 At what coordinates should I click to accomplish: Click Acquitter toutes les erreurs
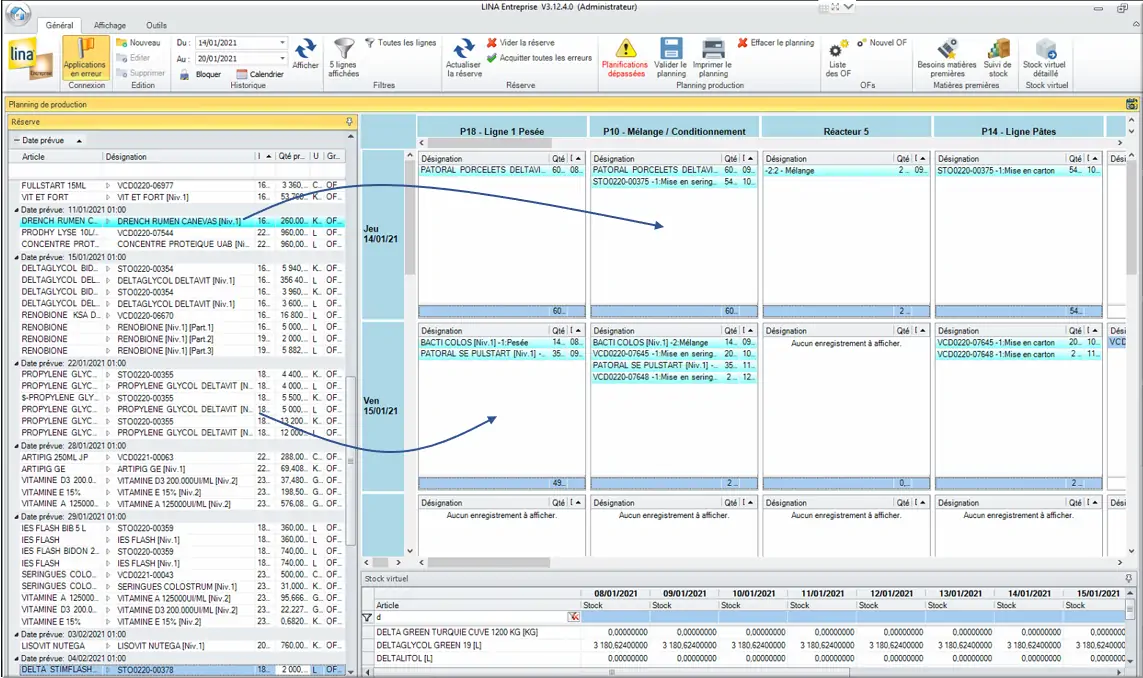pos(539,58)
